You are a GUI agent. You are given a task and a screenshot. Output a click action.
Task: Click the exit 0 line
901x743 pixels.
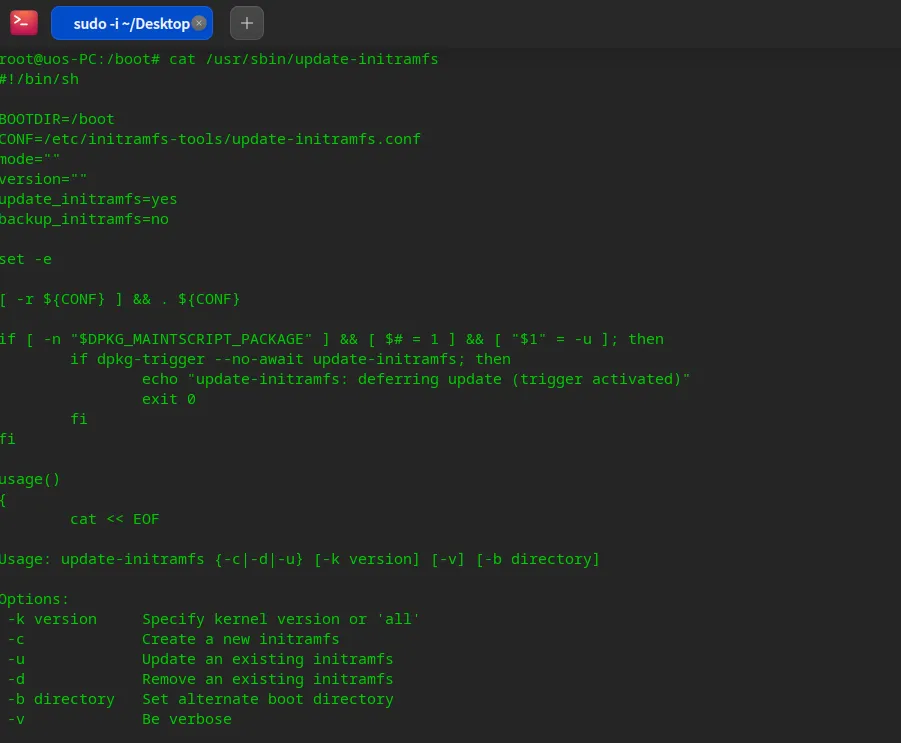pyautogui.click(x=169, y=399)
